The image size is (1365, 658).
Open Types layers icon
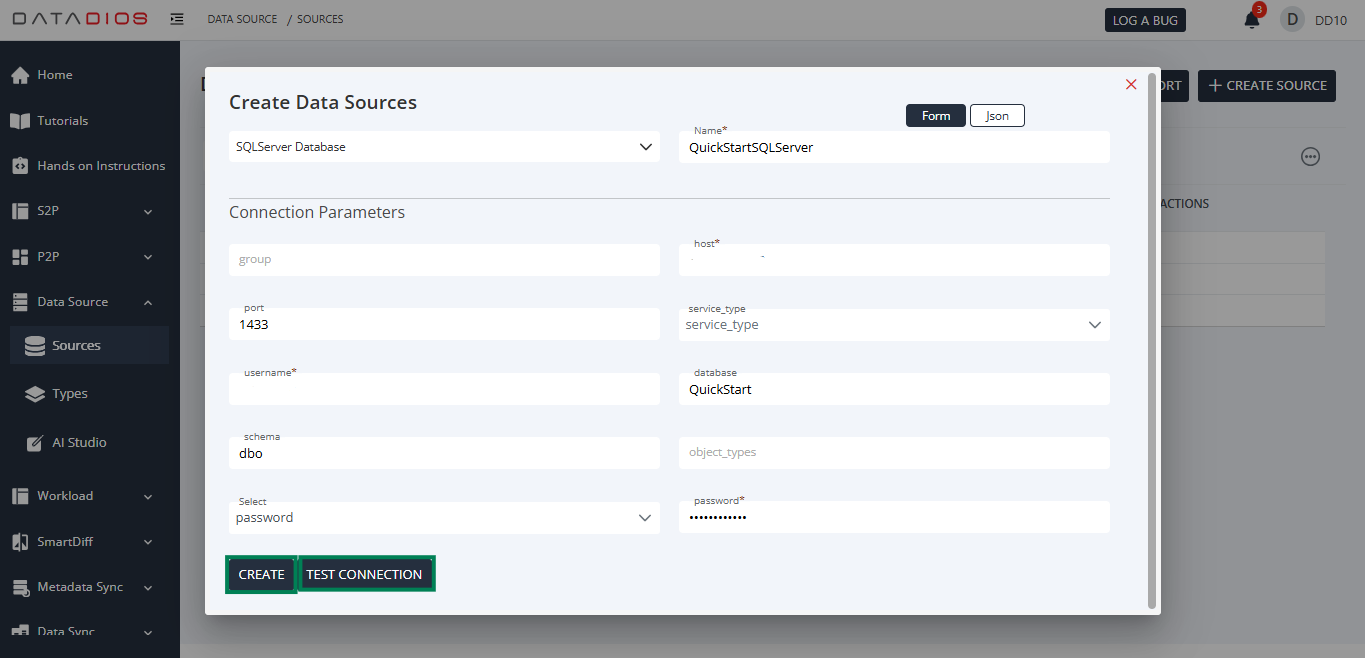tap(35, 394)
